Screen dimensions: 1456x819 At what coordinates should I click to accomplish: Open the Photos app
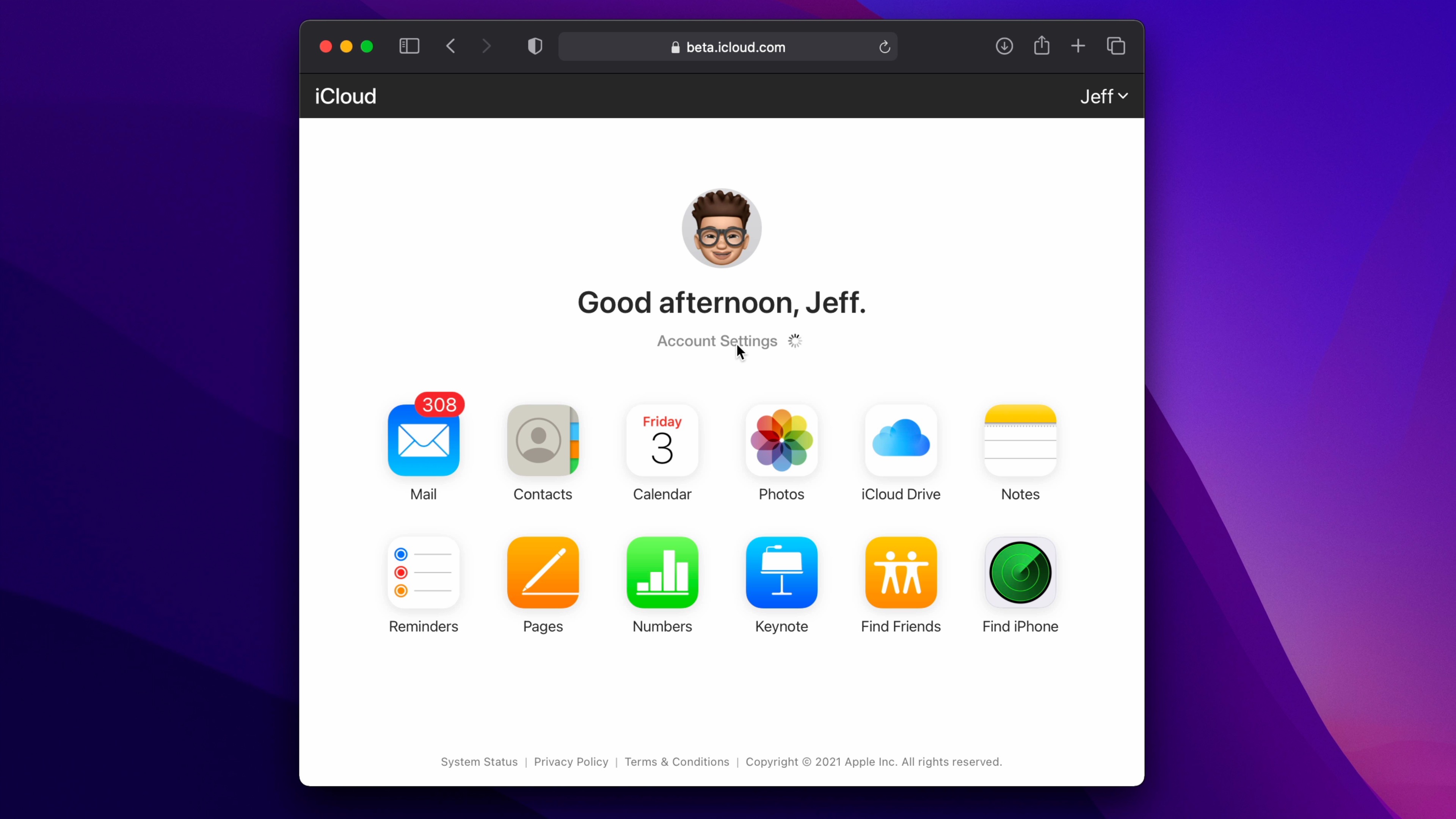coord(781,440)
